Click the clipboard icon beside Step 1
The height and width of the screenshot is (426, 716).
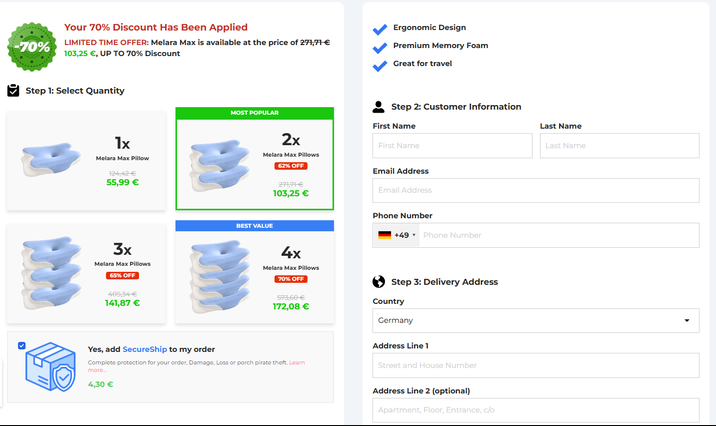[x=13, y=90]
